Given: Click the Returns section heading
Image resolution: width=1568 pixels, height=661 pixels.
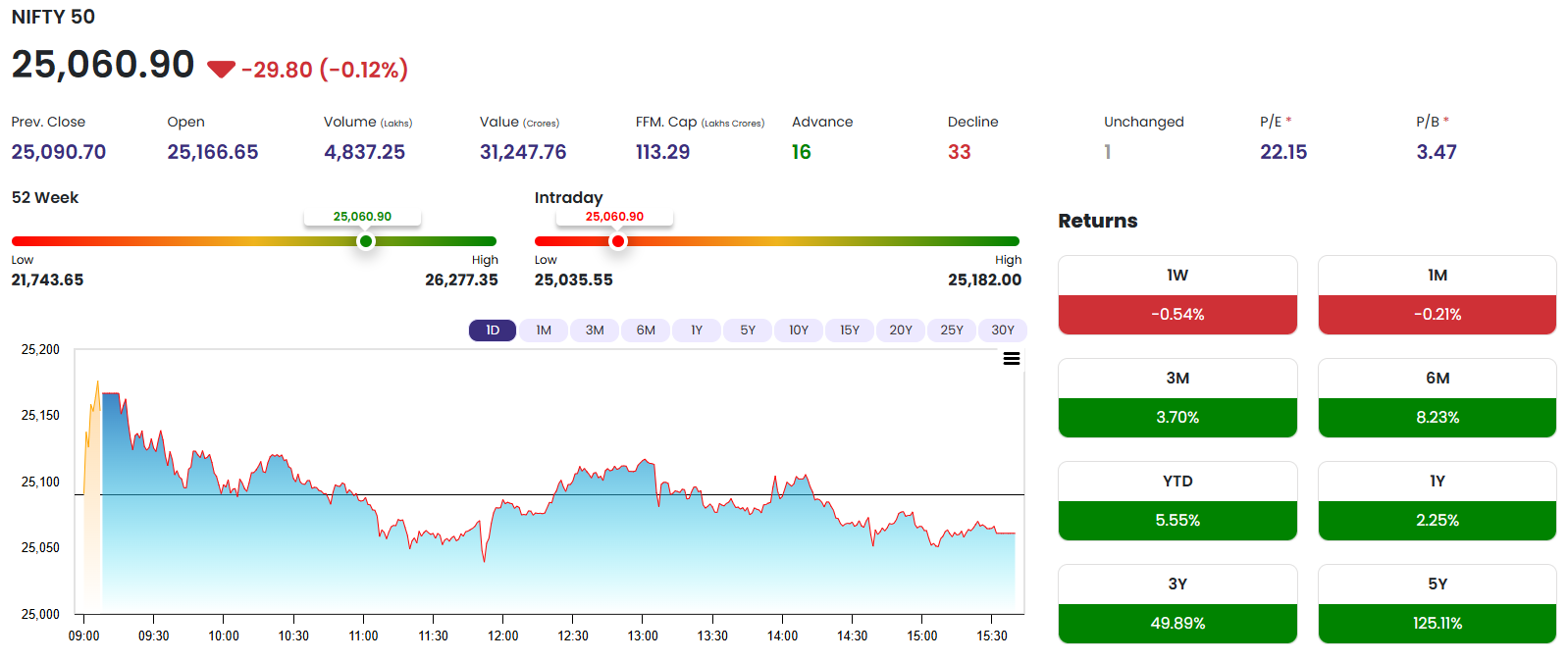Looking at the screenshot, I should (1098, 221).
